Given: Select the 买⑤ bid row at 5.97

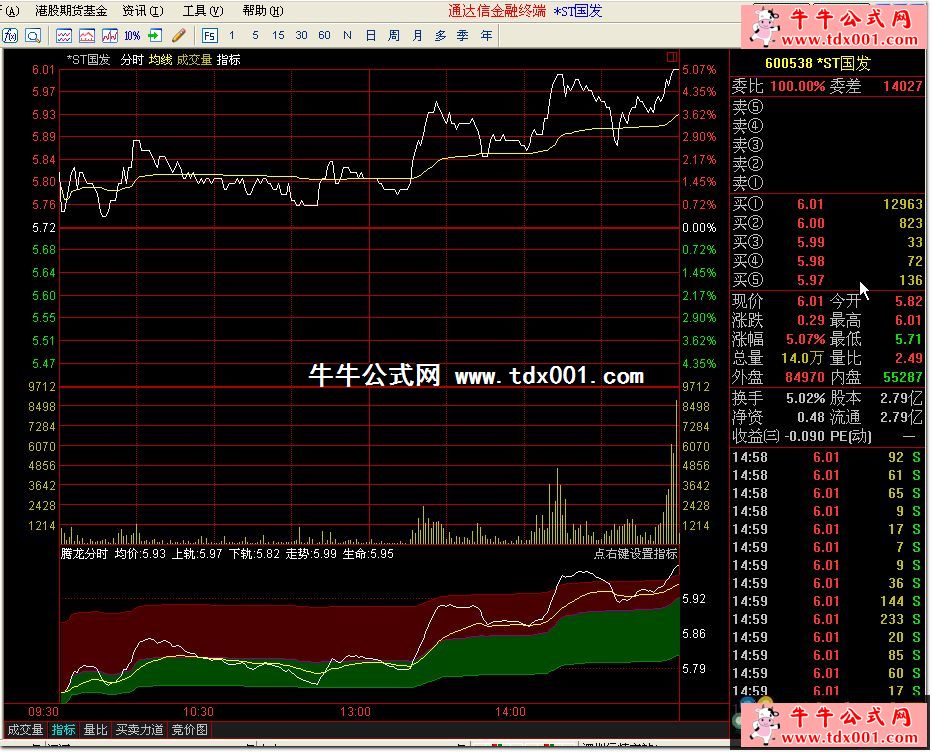Looking at the screenshot, I should click(827, 280).
